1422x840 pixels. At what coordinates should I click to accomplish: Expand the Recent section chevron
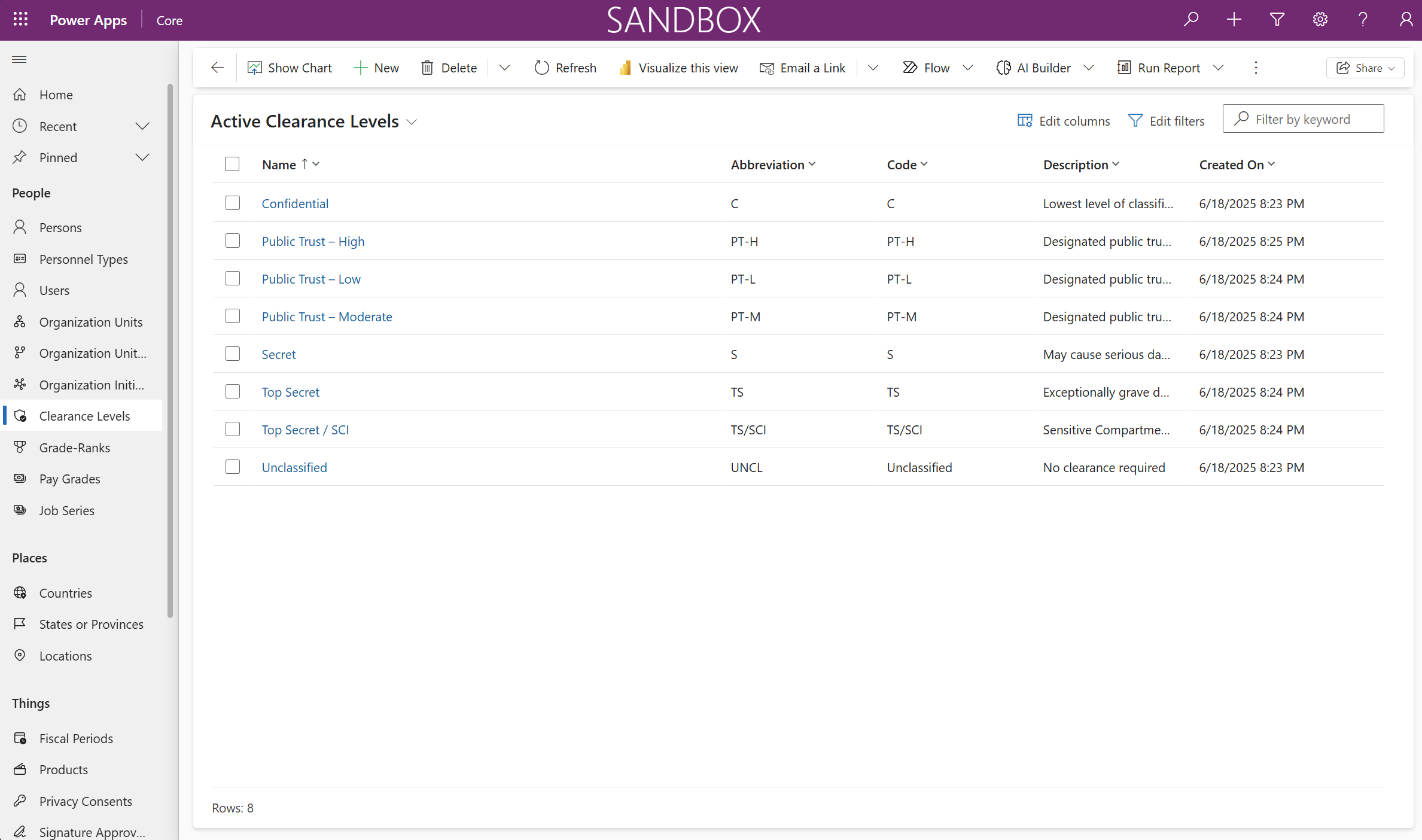click(142, 126)
